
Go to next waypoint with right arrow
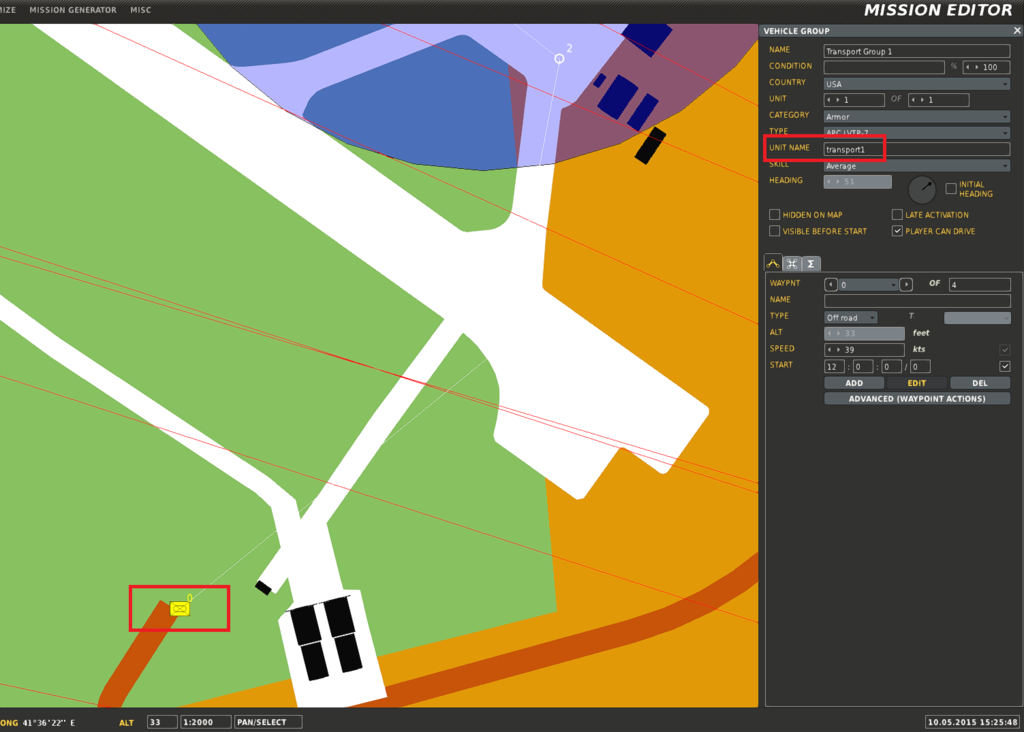coord(906,285)
